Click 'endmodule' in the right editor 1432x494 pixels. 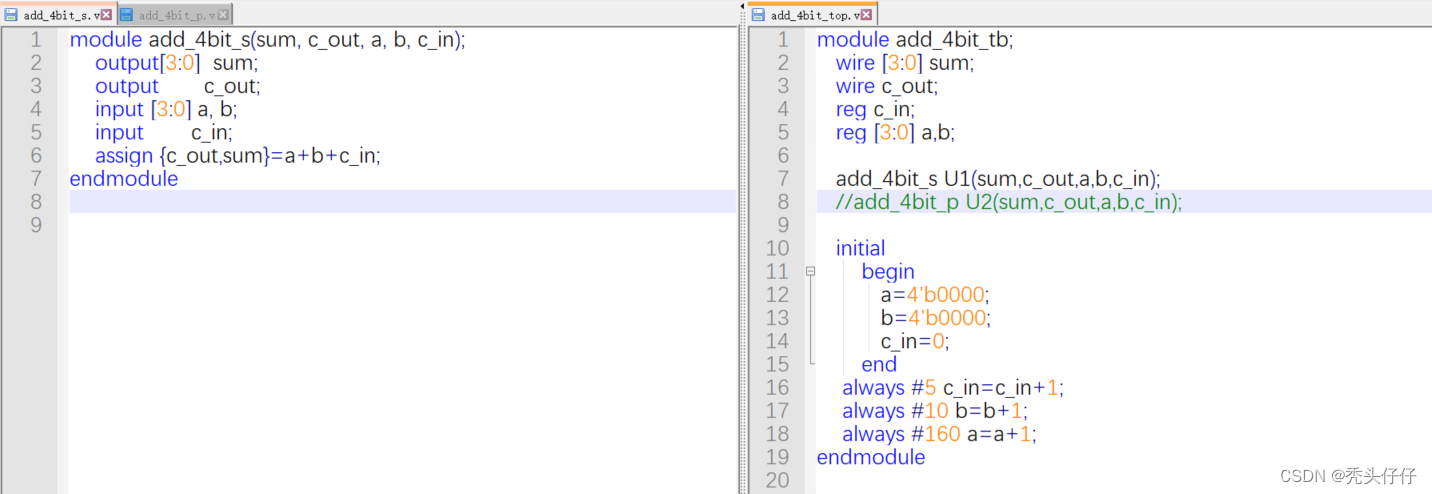(x=871, y=457)
